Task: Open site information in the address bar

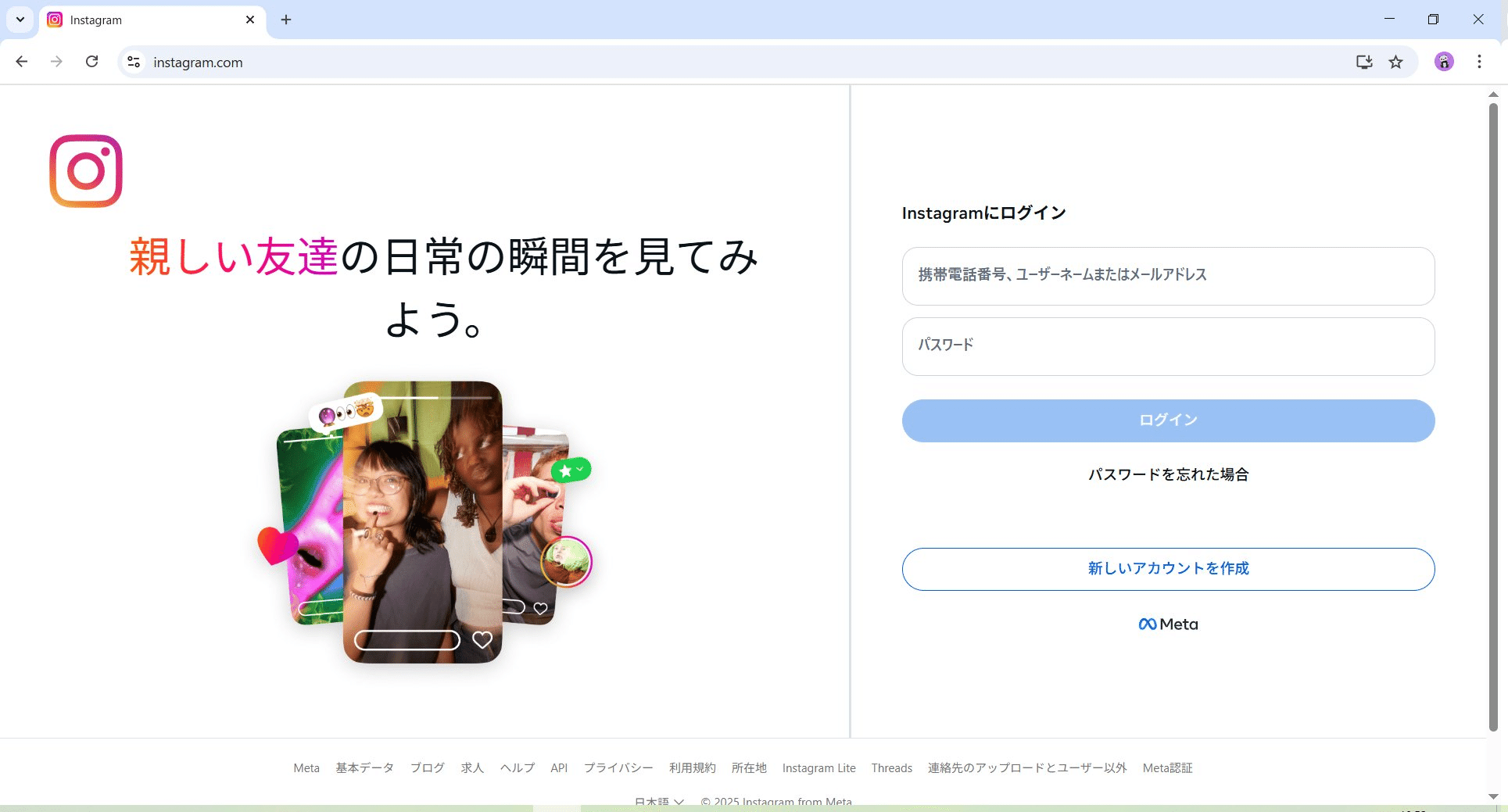Action: 133,62
